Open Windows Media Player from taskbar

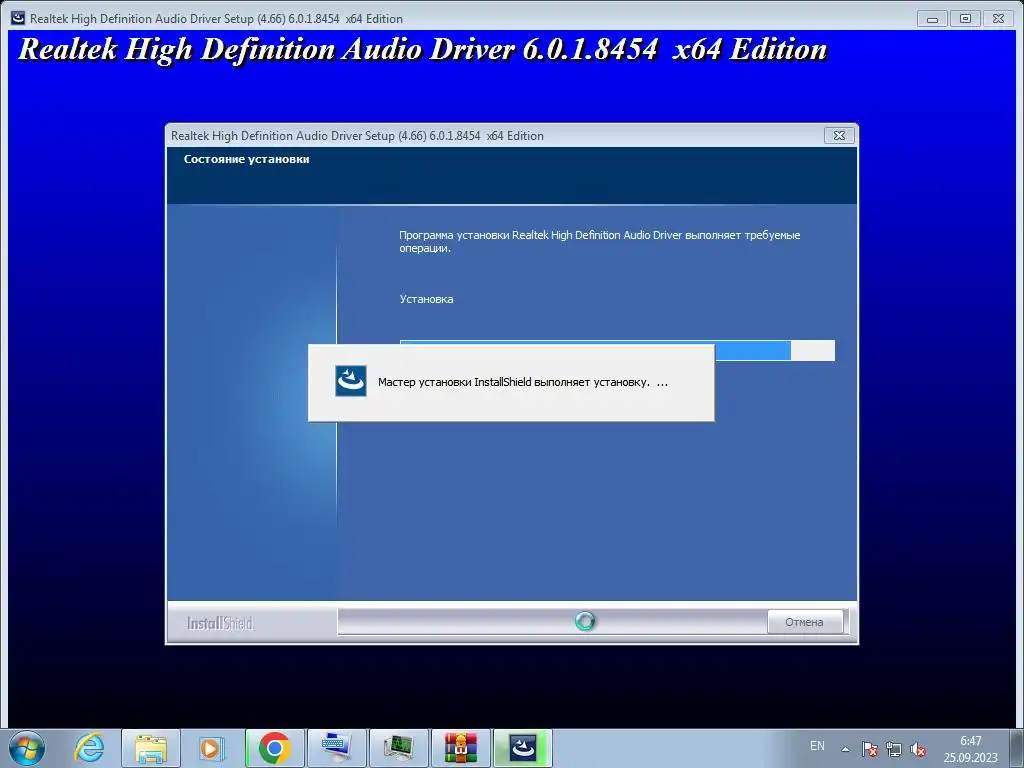(x=210, y=748)
